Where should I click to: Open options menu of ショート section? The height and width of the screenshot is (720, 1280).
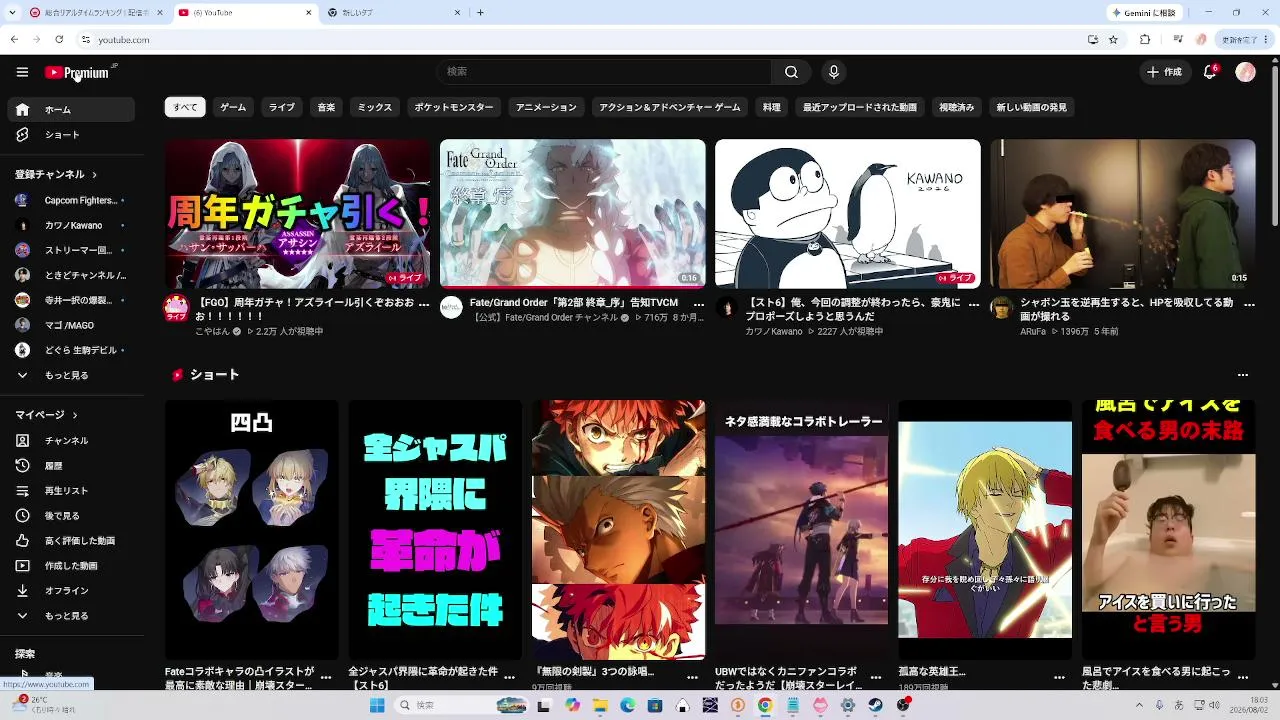point(1243,375)
